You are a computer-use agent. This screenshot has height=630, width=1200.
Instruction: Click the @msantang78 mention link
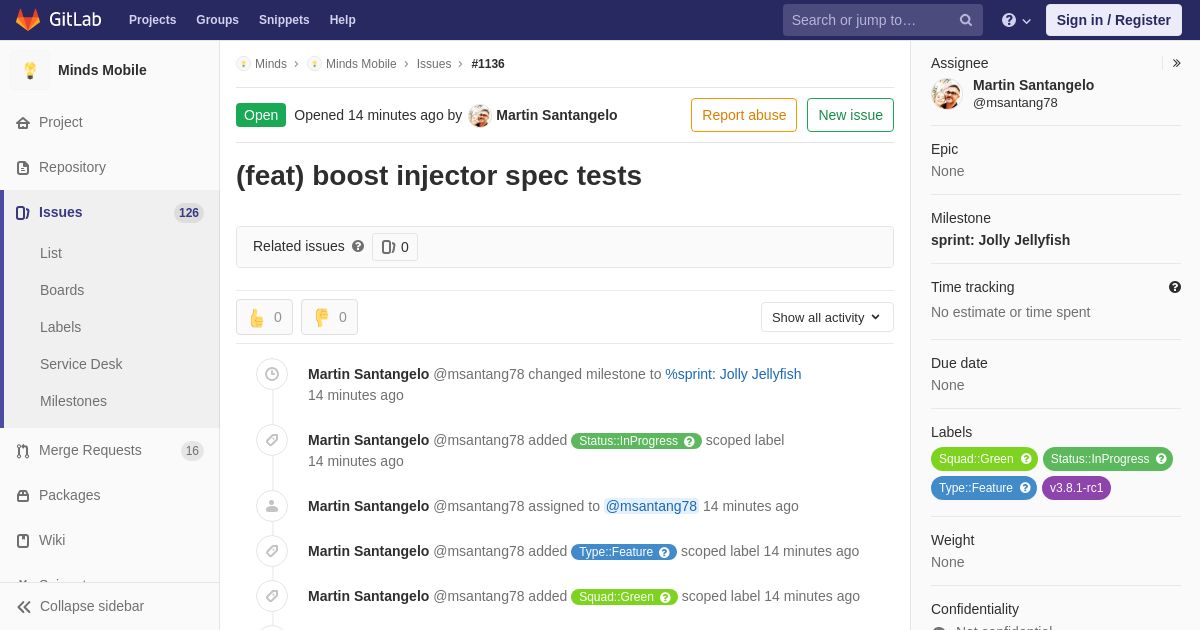click(x=651, y=506)
